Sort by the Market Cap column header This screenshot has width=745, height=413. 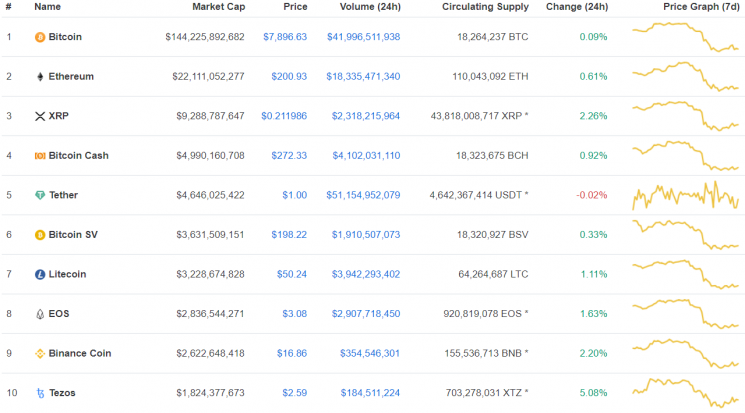click(219, 7)
